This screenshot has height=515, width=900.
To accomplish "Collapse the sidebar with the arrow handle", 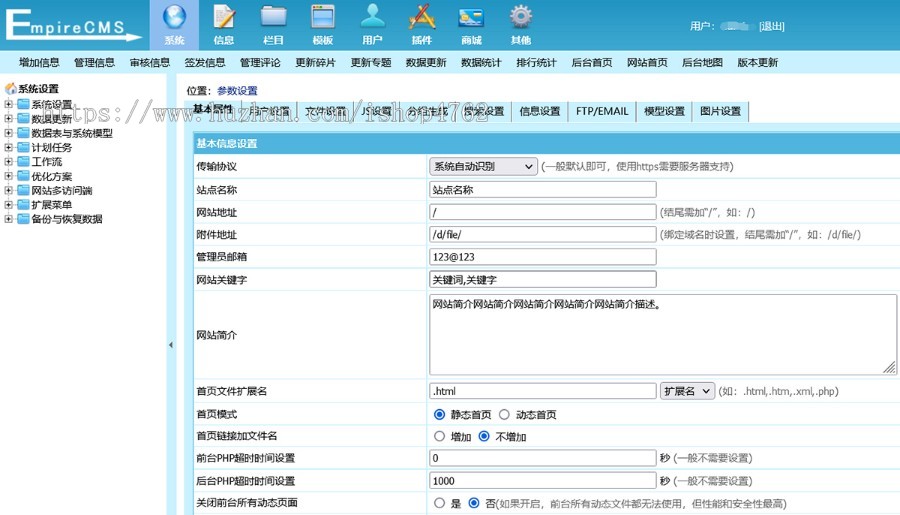I will pyautogui.click(x=170, y=344).
